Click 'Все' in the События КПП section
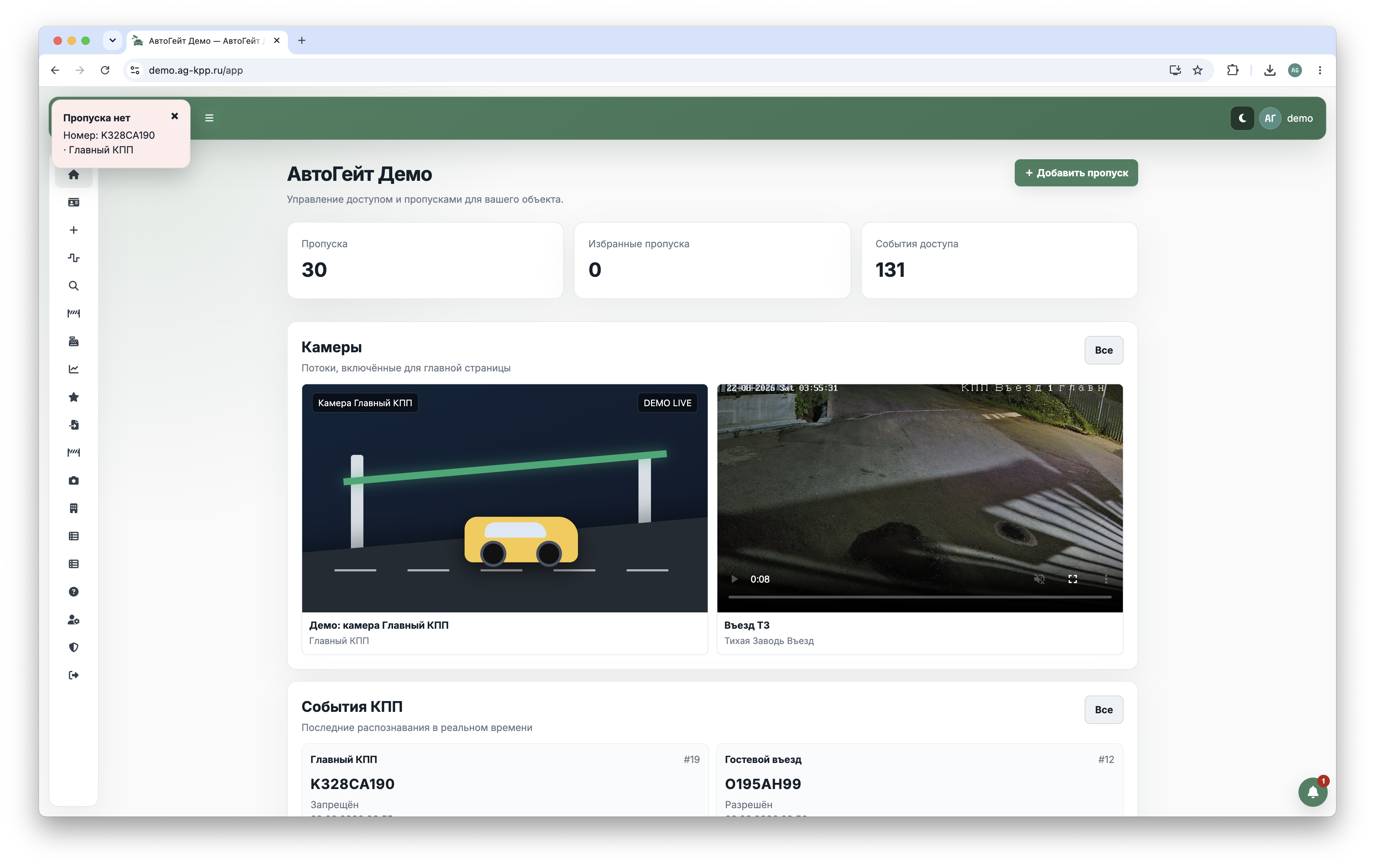Image resolution: width=1375 pixels, height=868 pixels. click(1103, 710)
